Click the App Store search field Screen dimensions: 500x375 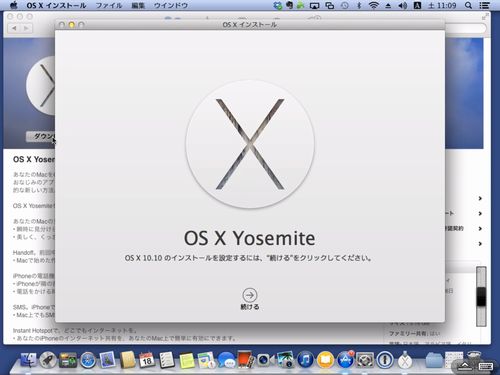pos(465,28)
